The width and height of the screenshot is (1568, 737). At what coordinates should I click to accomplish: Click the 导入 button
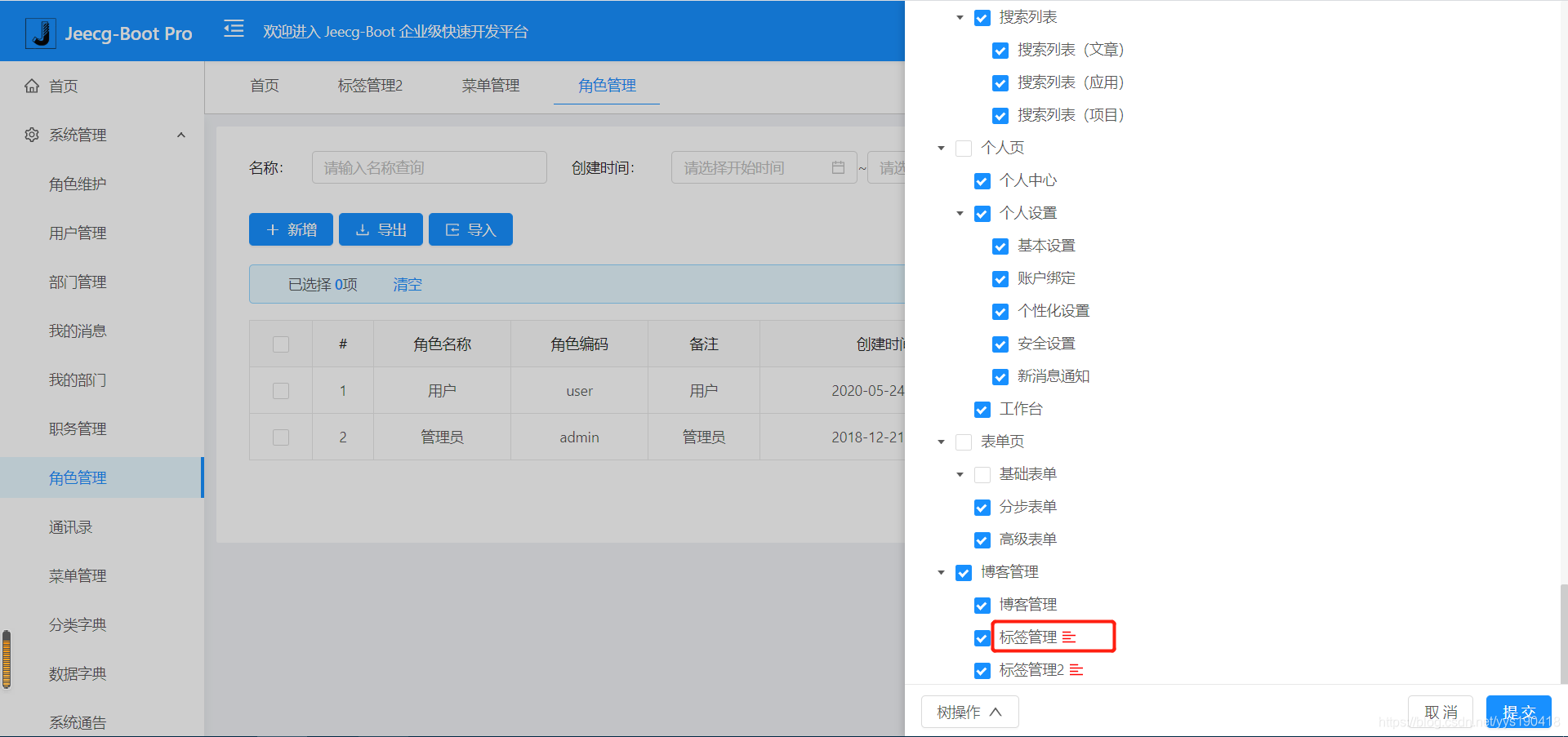coord(470,229)
